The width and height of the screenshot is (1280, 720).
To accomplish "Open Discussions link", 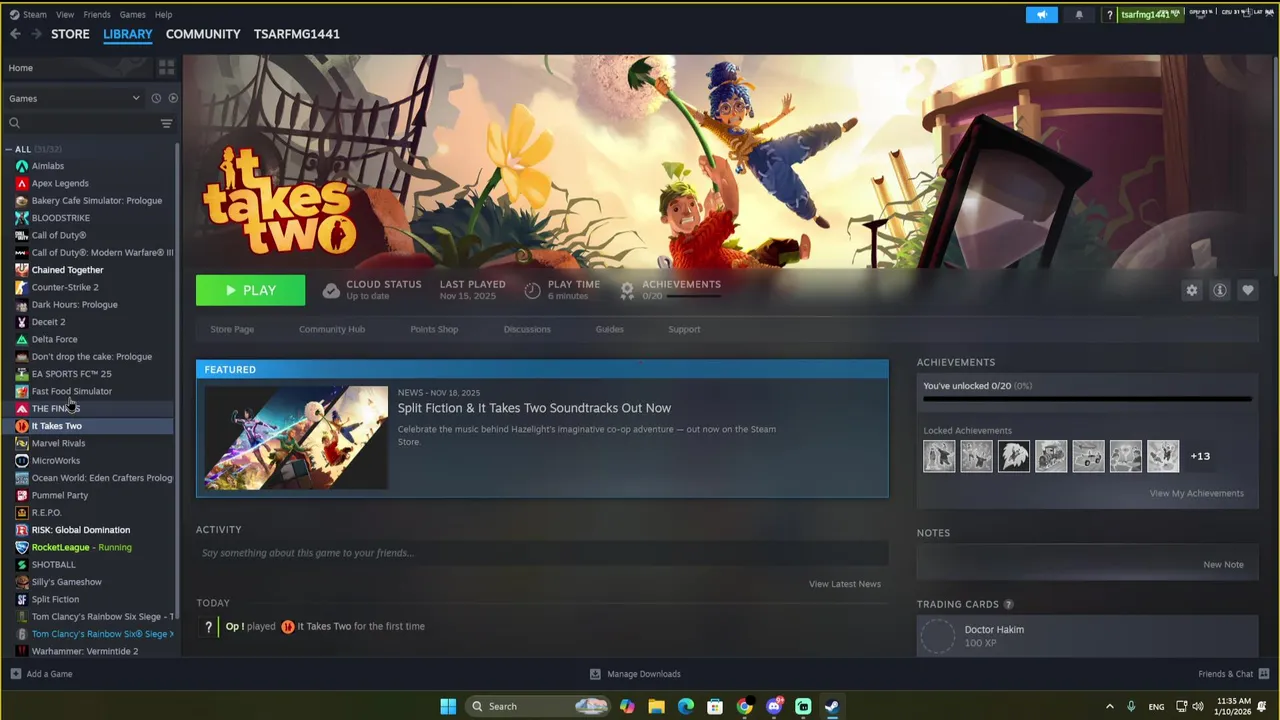I will click(527, 329).
